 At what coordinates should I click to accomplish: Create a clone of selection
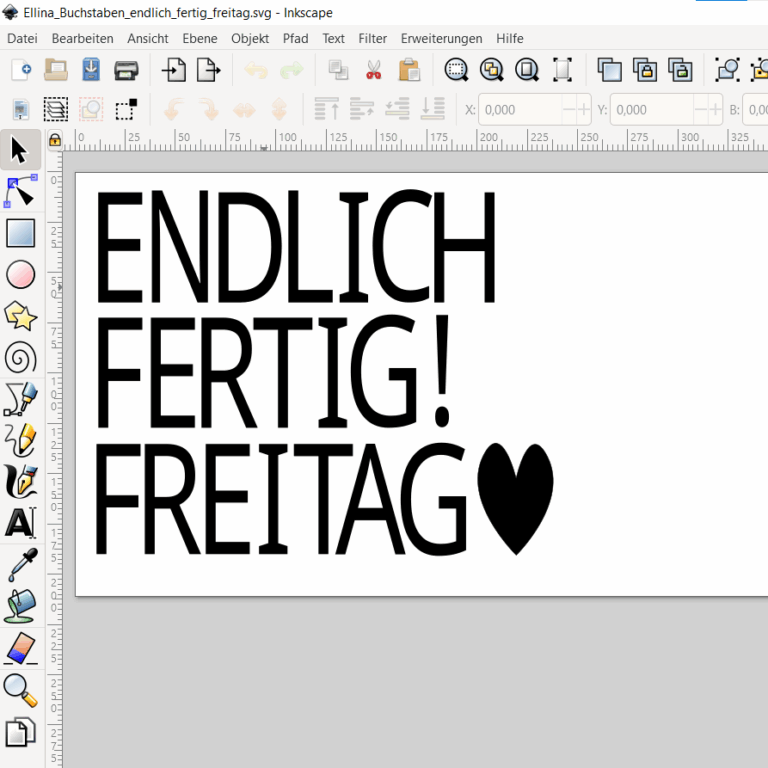point(645,70)
